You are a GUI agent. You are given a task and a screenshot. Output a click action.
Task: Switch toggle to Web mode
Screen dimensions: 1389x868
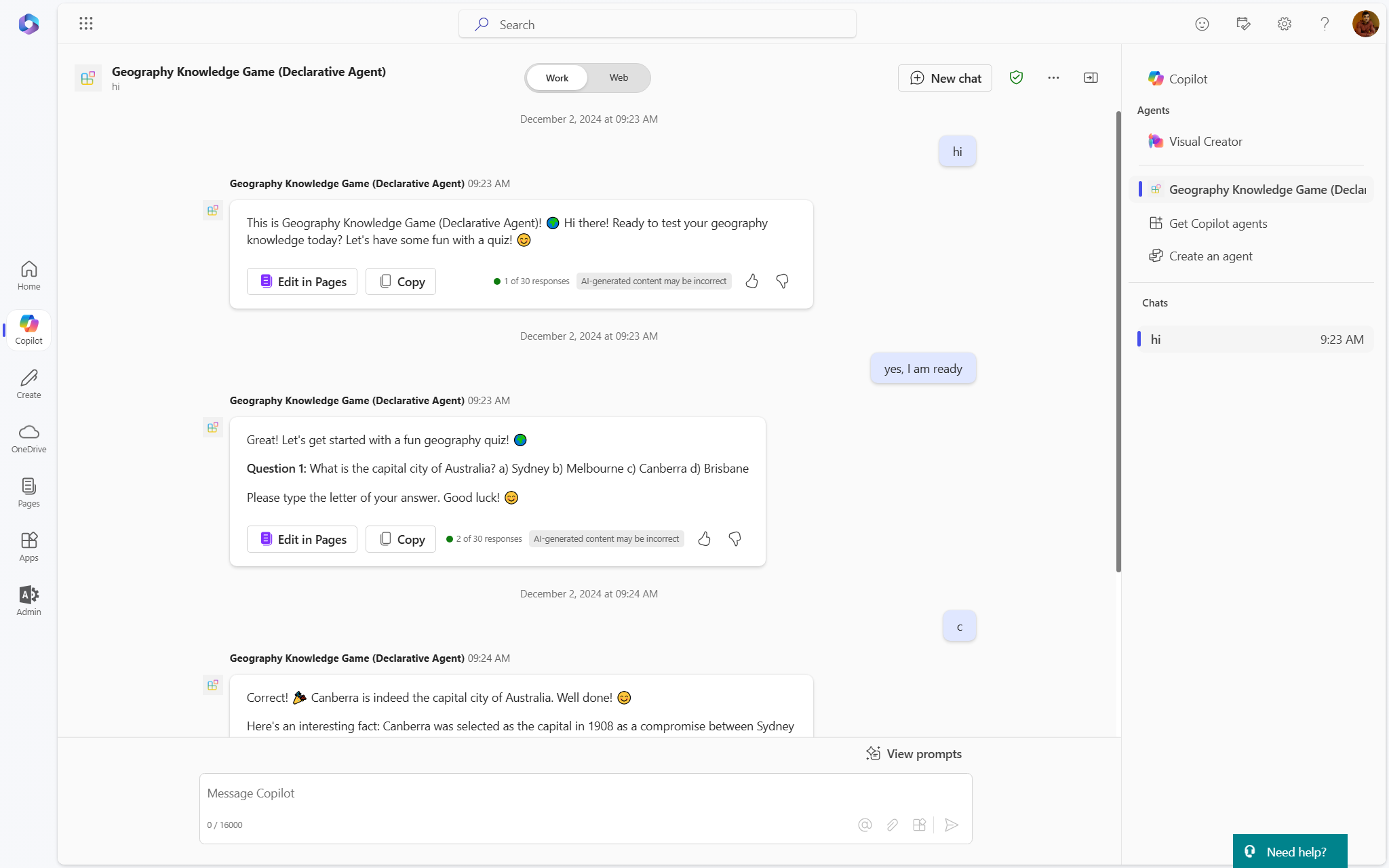(618, 77)
